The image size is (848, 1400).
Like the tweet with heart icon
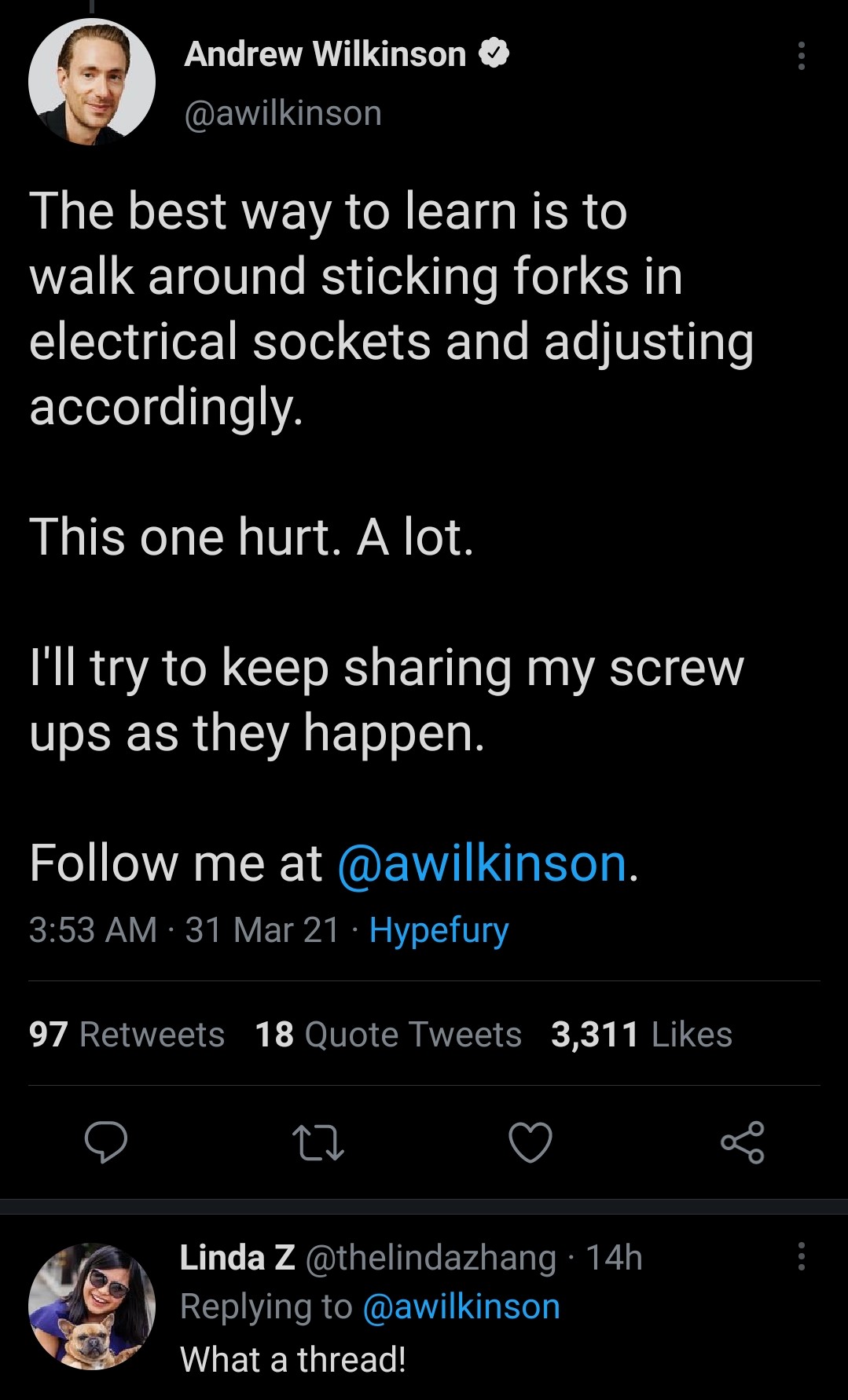click(x=530, y=1142)
